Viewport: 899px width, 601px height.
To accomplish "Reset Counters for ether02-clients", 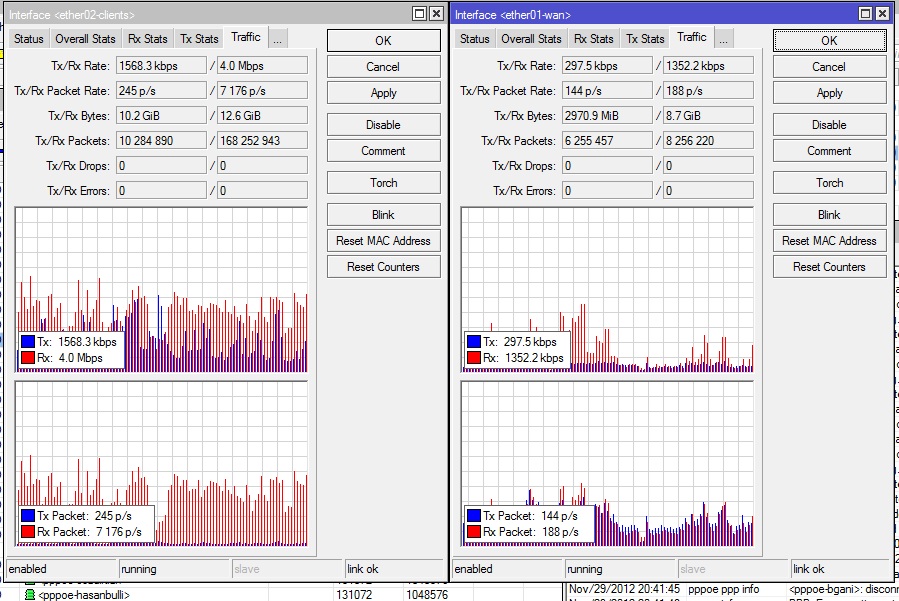I will pos(384,267).
